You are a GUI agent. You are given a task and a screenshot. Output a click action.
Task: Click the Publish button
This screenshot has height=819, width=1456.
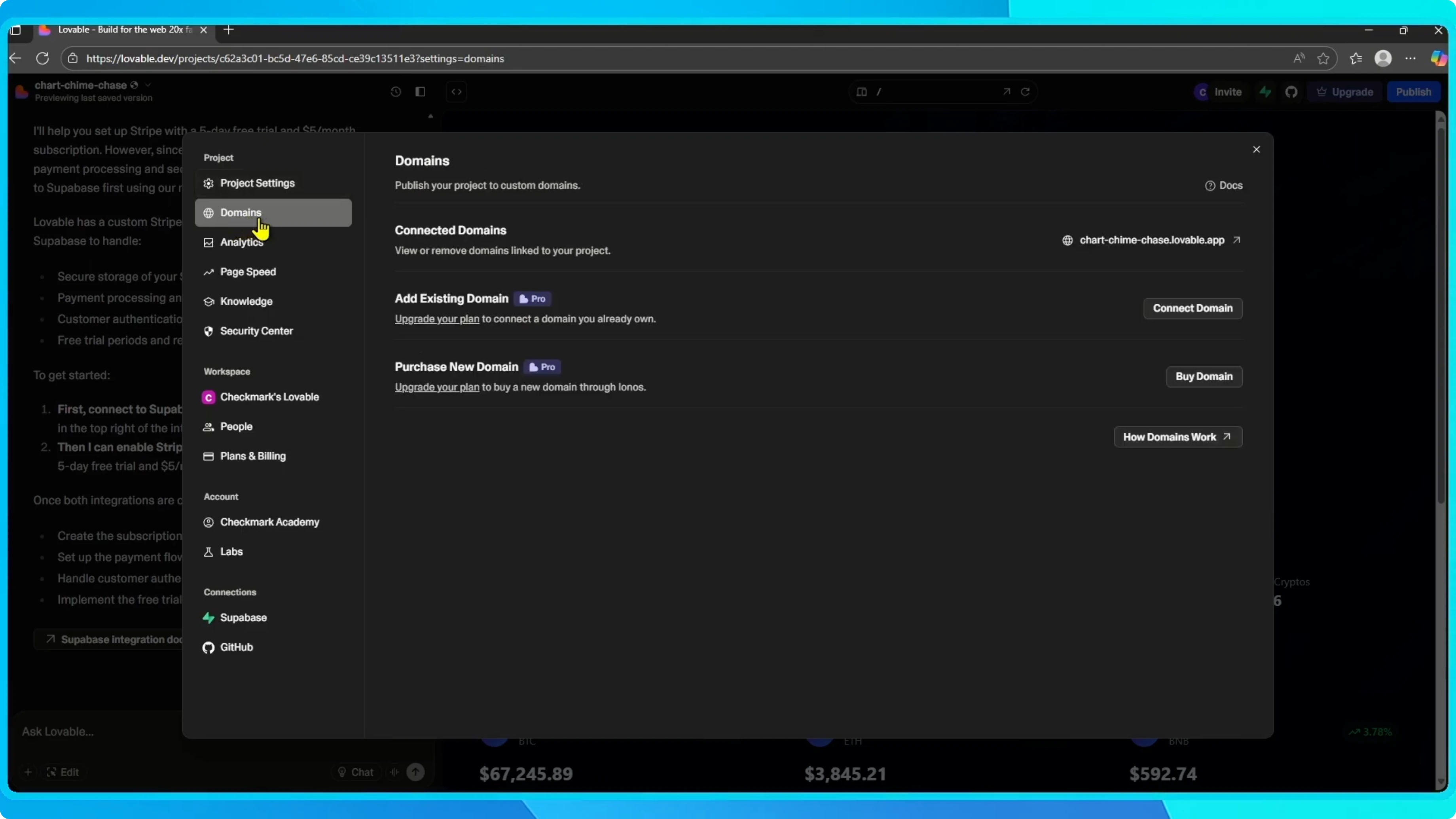point(1413,91)
